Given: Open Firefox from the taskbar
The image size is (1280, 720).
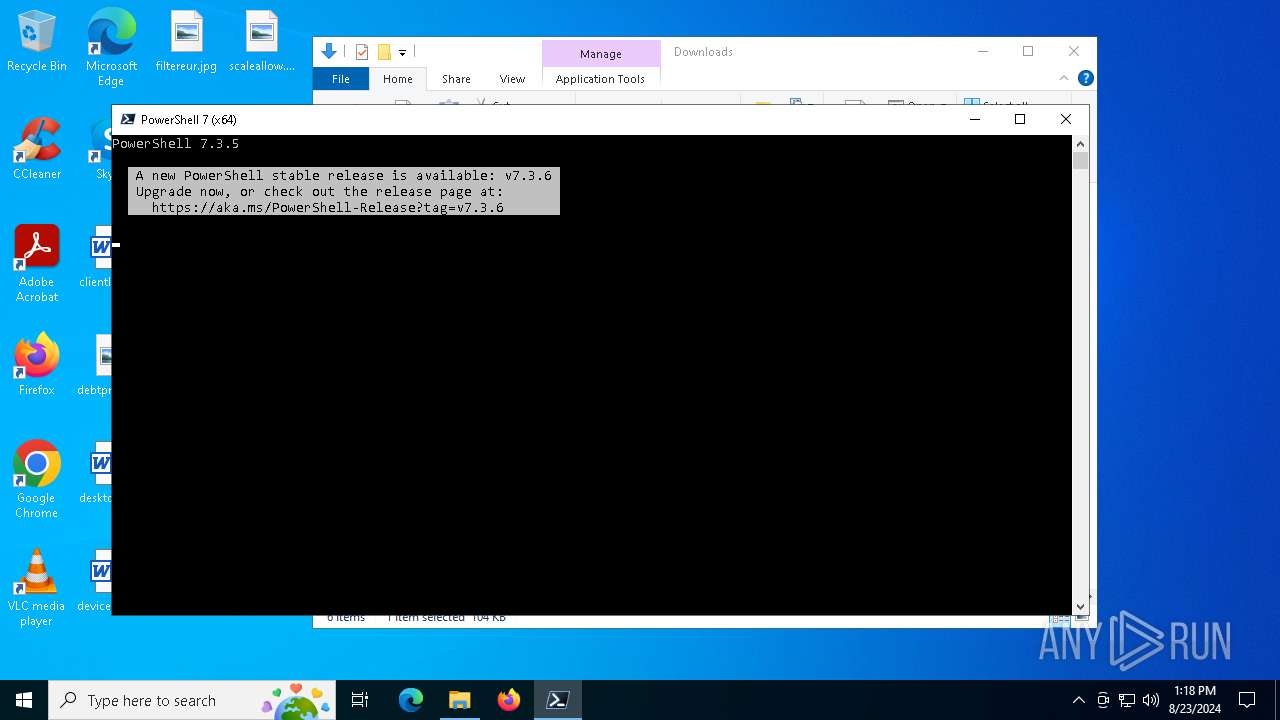Looking at the screenshot, I should point(509,700).
